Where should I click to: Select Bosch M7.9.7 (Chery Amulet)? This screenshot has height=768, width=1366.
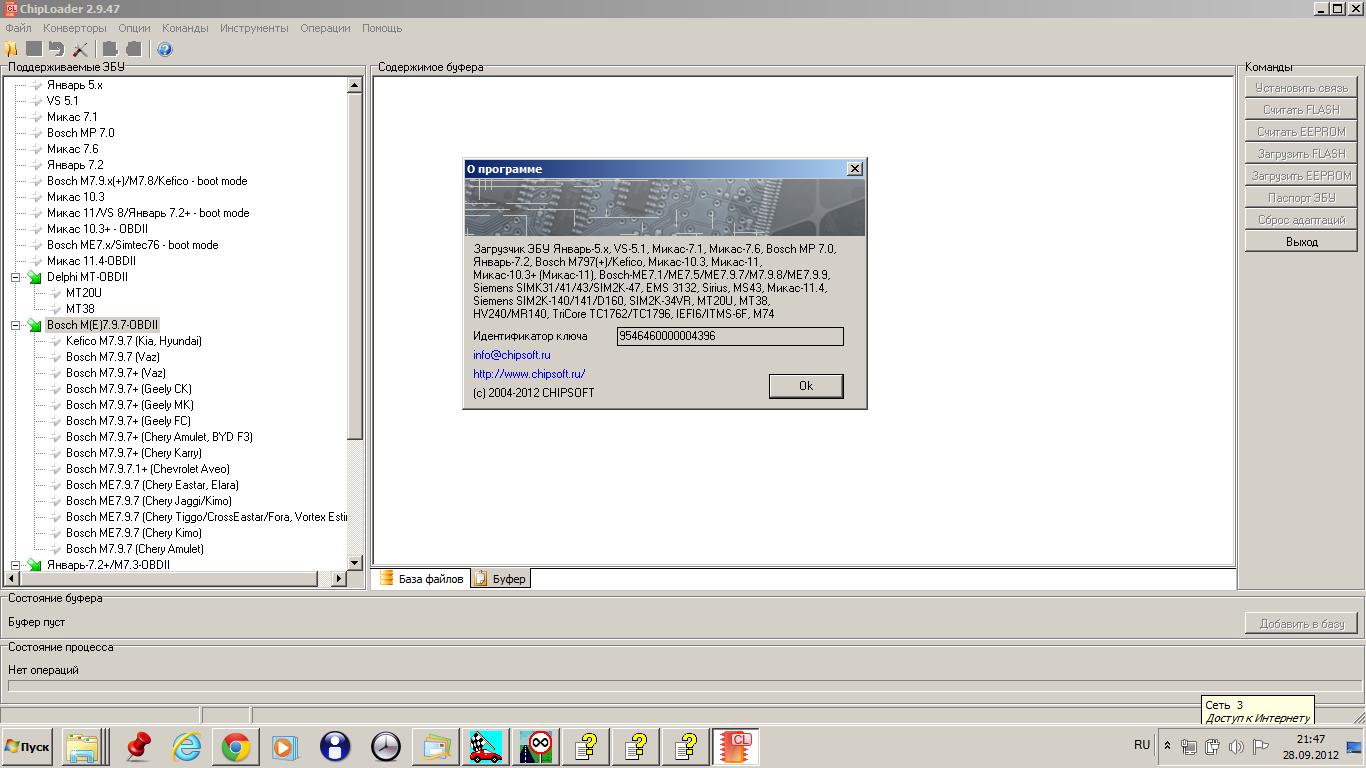pos(135,549)
